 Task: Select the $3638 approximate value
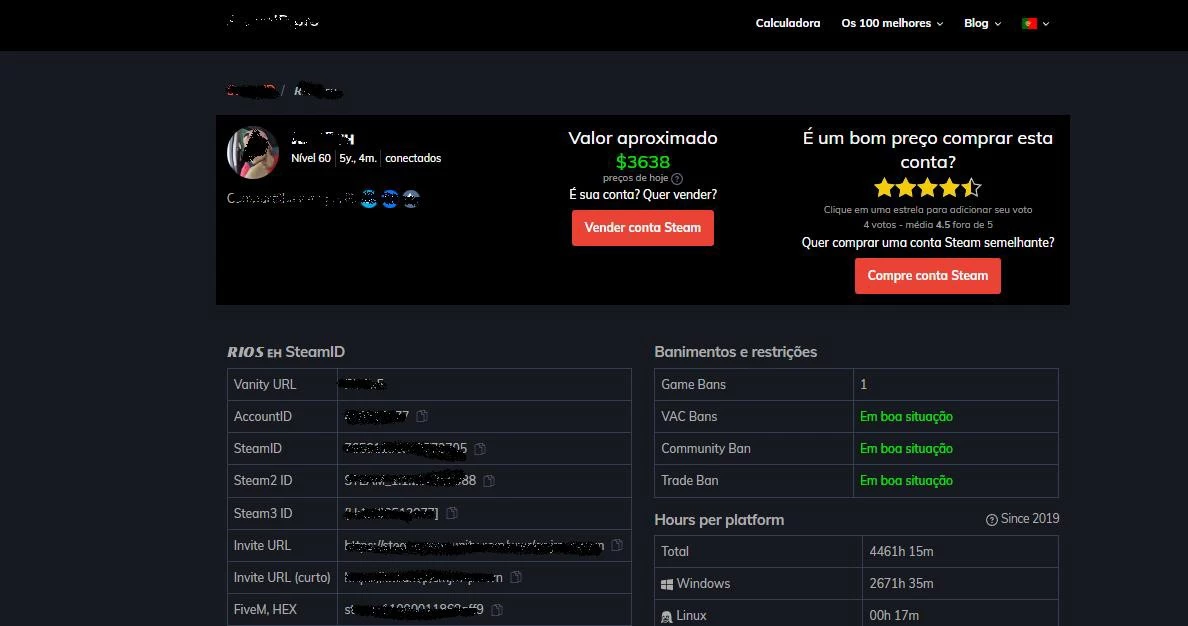pos(642,161)
